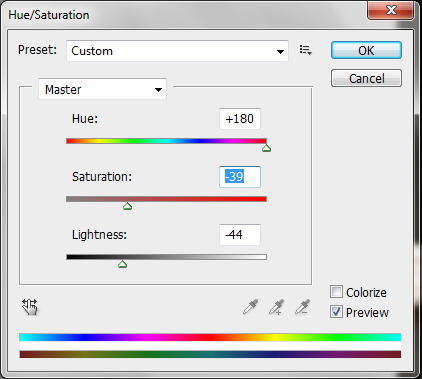The image size is (422, 379).
Task: Close the Hue/Saturation dialog window
Action: (x=391, y=10)
